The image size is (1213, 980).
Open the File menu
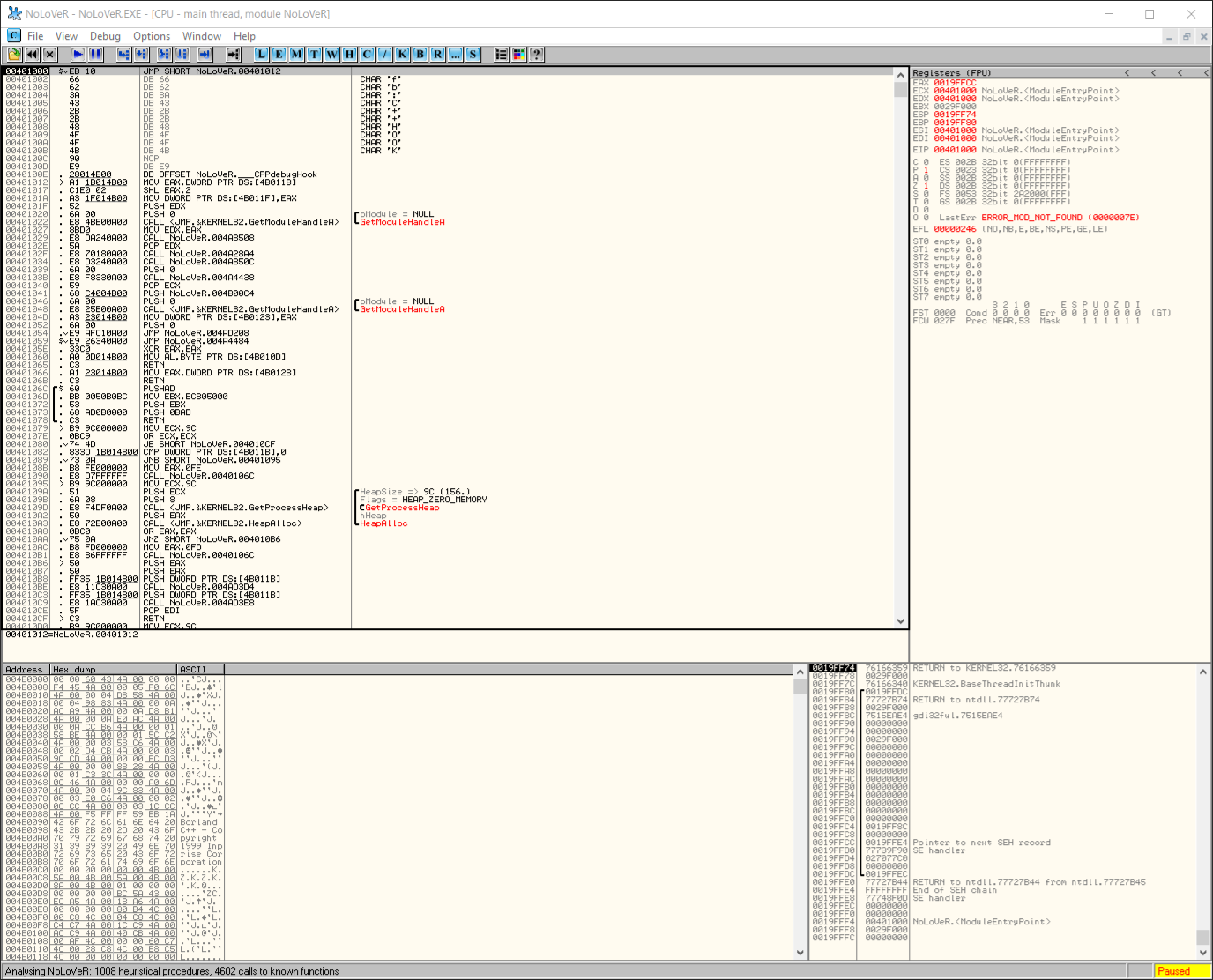35,36
